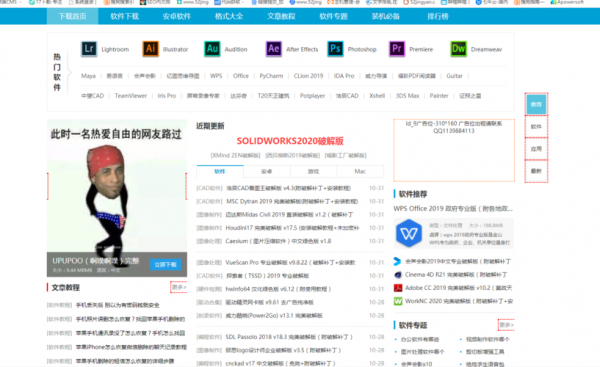Click the Guitar hot software link
600x367 pixels.
pyautogui.click(x=455, y=76)
